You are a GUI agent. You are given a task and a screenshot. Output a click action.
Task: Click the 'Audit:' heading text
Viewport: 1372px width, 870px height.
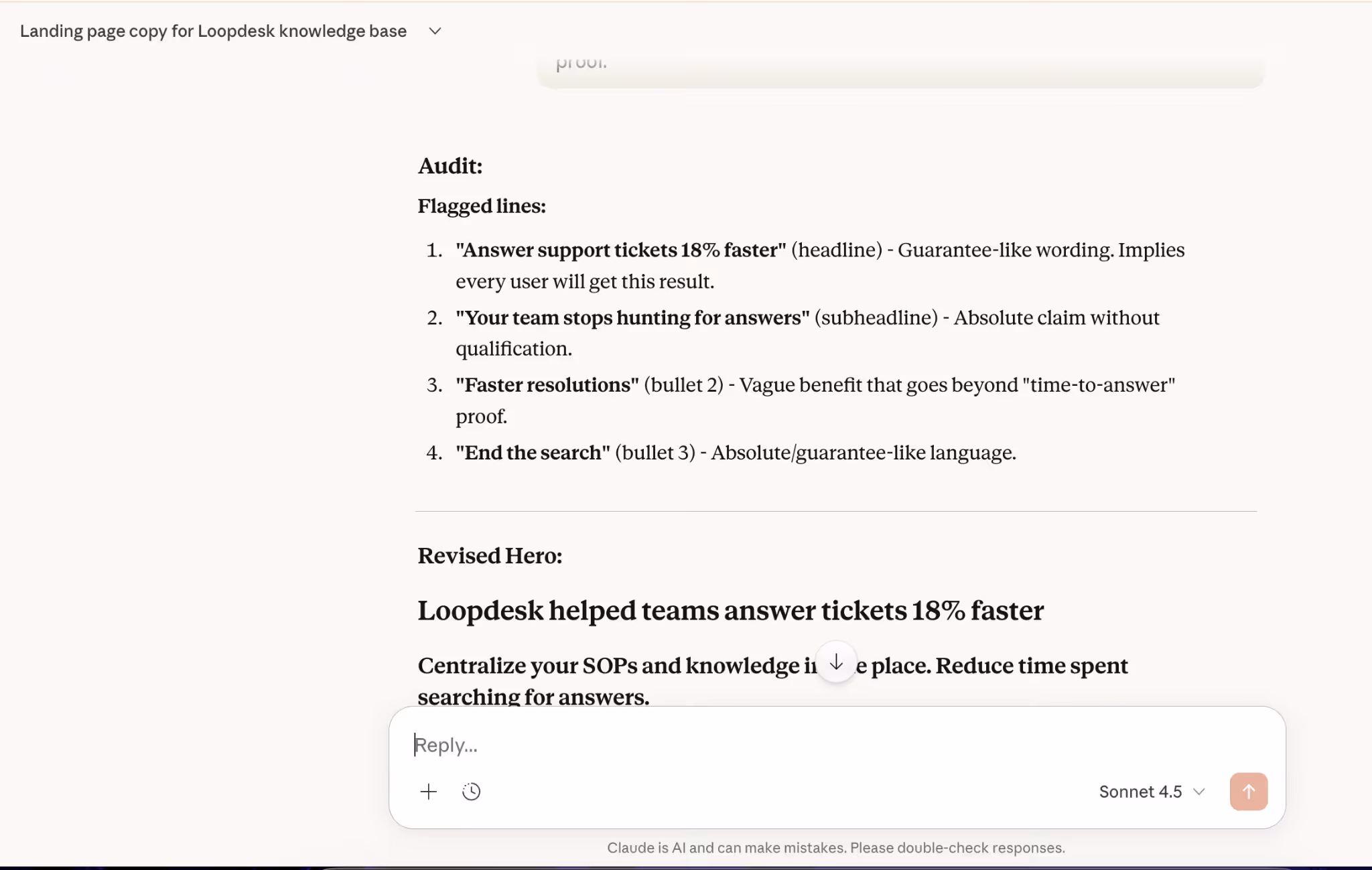click(x=450, y=166)
